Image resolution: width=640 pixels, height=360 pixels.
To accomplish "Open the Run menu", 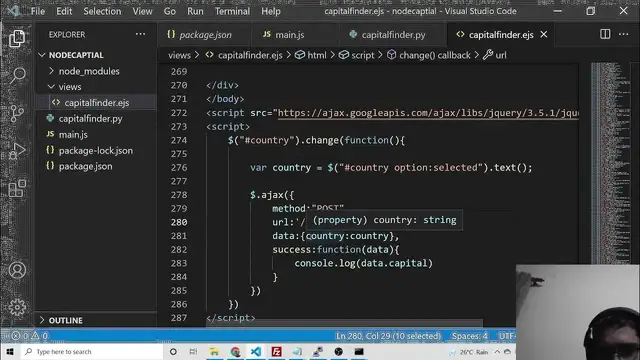I will click(195, 11).
